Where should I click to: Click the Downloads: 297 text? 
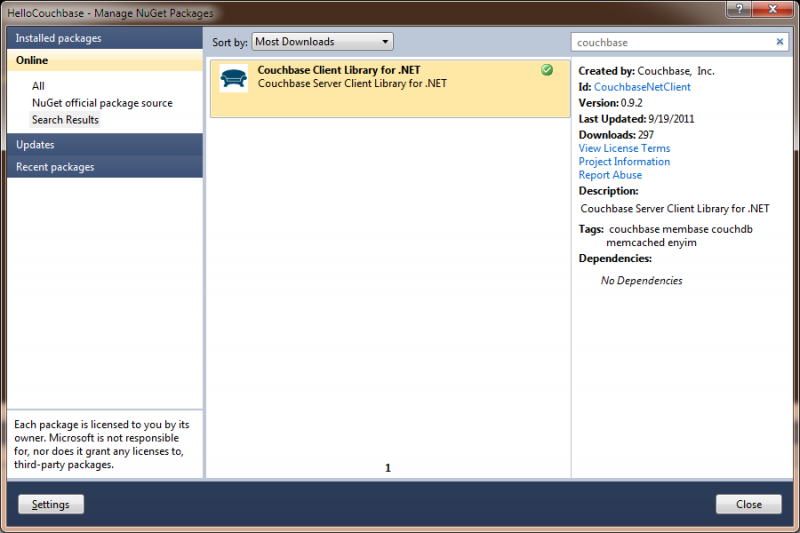pos(616,135)
